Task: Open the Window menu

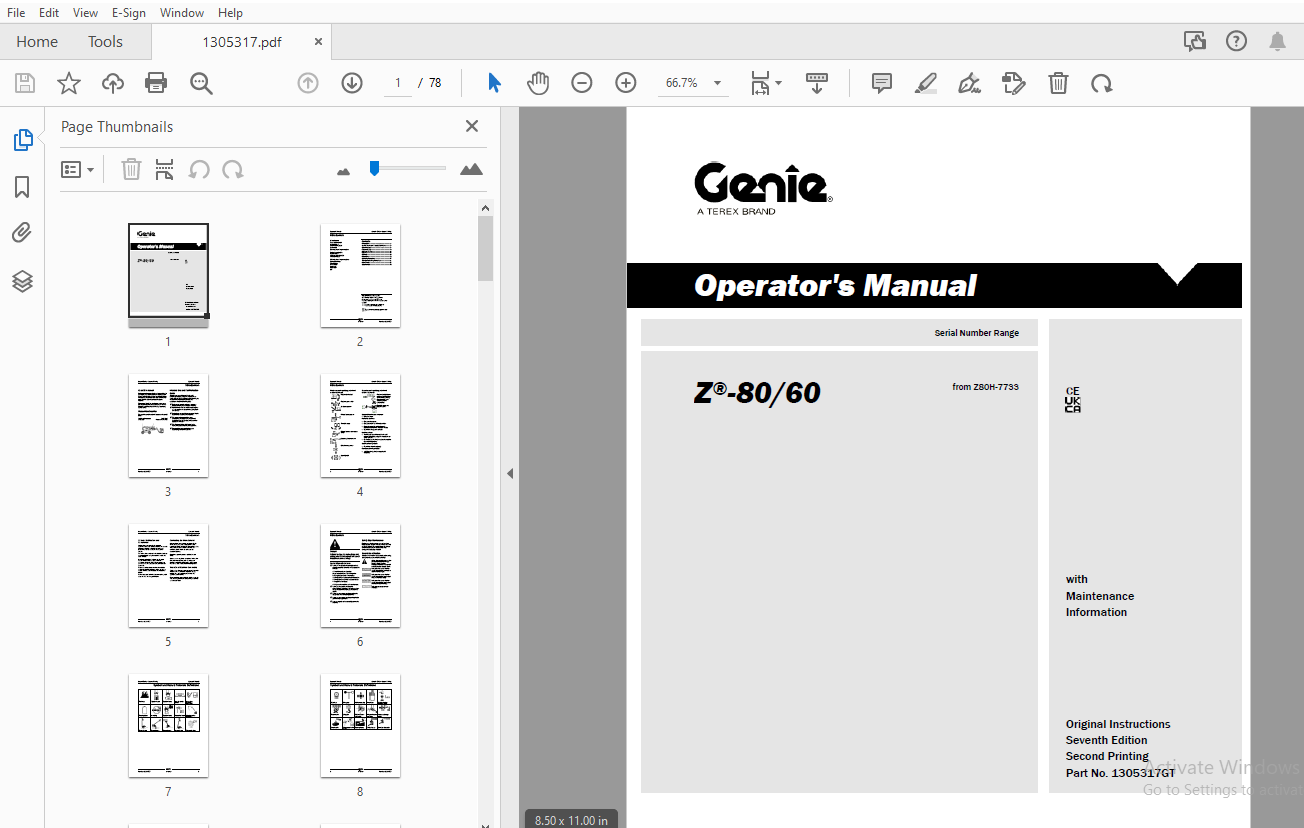Action: click(x=182, y=12)
